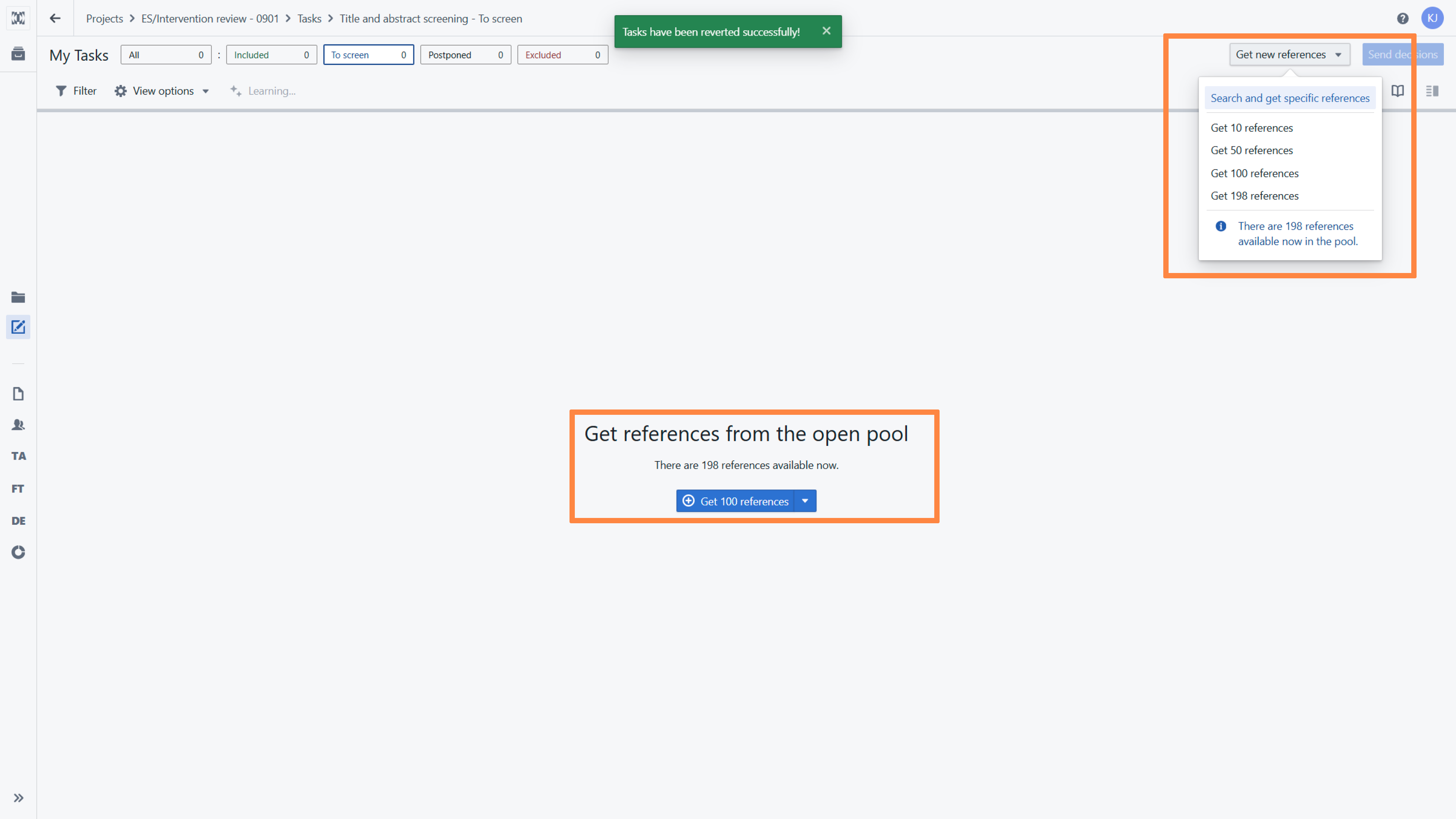Screen dimensions: 1456x819
Task: Collapse the Get new references dropdown
Action: 1289,54
